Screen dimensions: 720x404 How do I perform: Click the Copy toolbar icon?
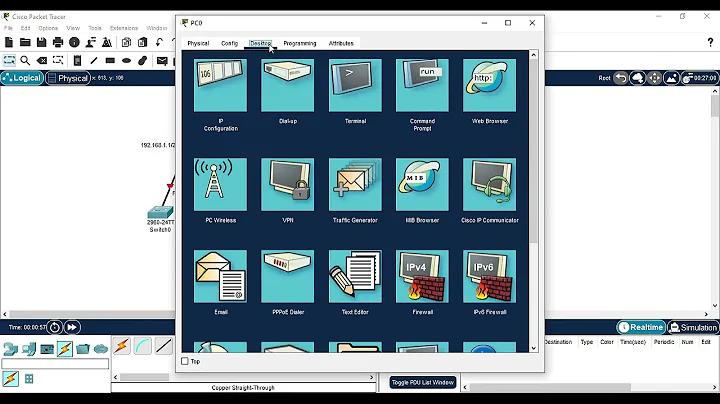(x=126, y=42)
